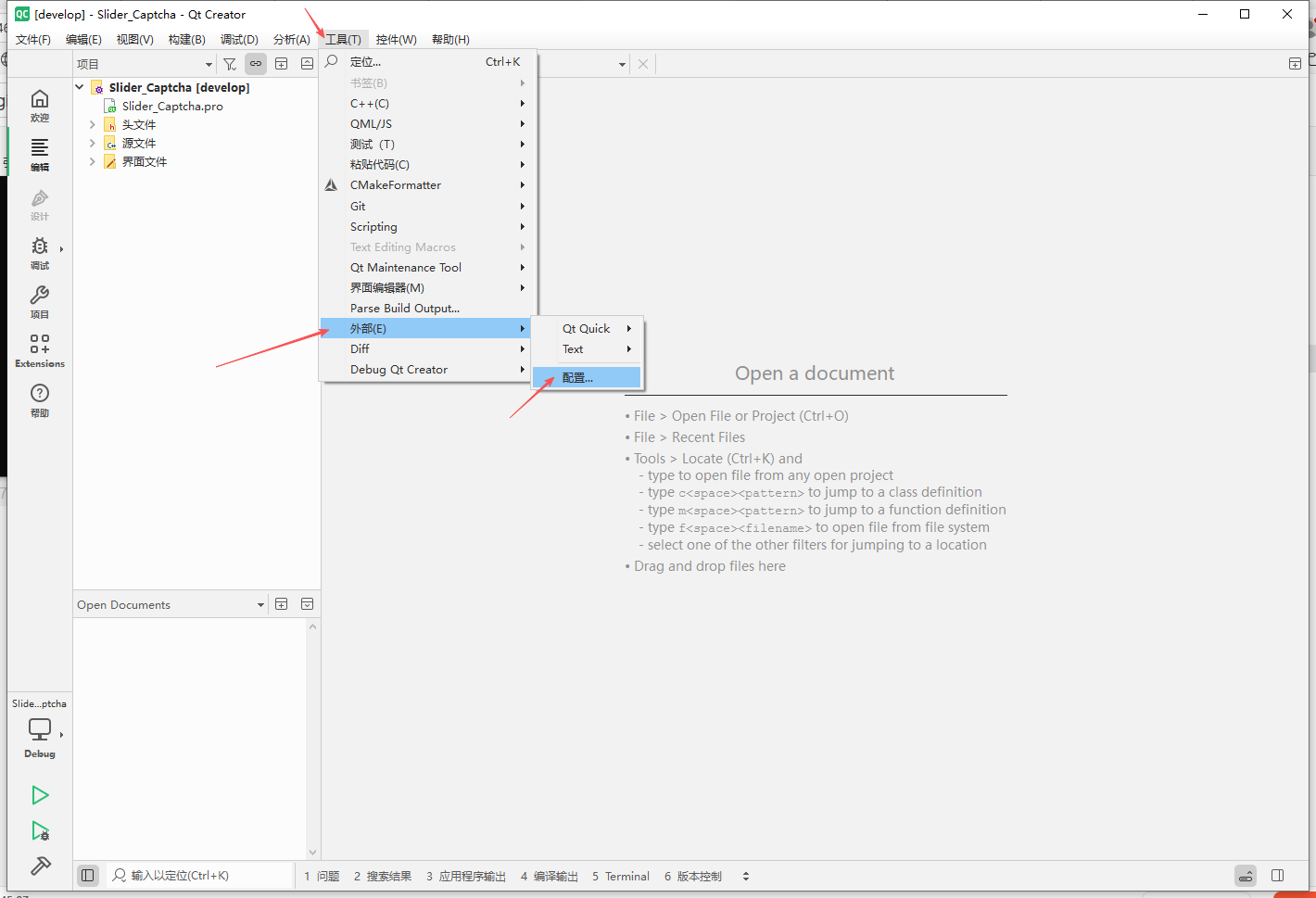This screenshot has height=898, width=1316.
Task: Open the 构建(B) menu
Action: click(186, 39)
